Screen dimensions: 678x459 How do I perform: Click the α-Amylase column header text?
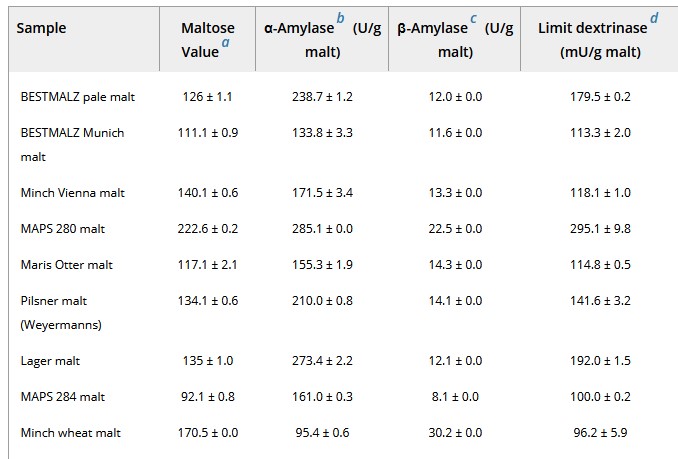[297, 29]
